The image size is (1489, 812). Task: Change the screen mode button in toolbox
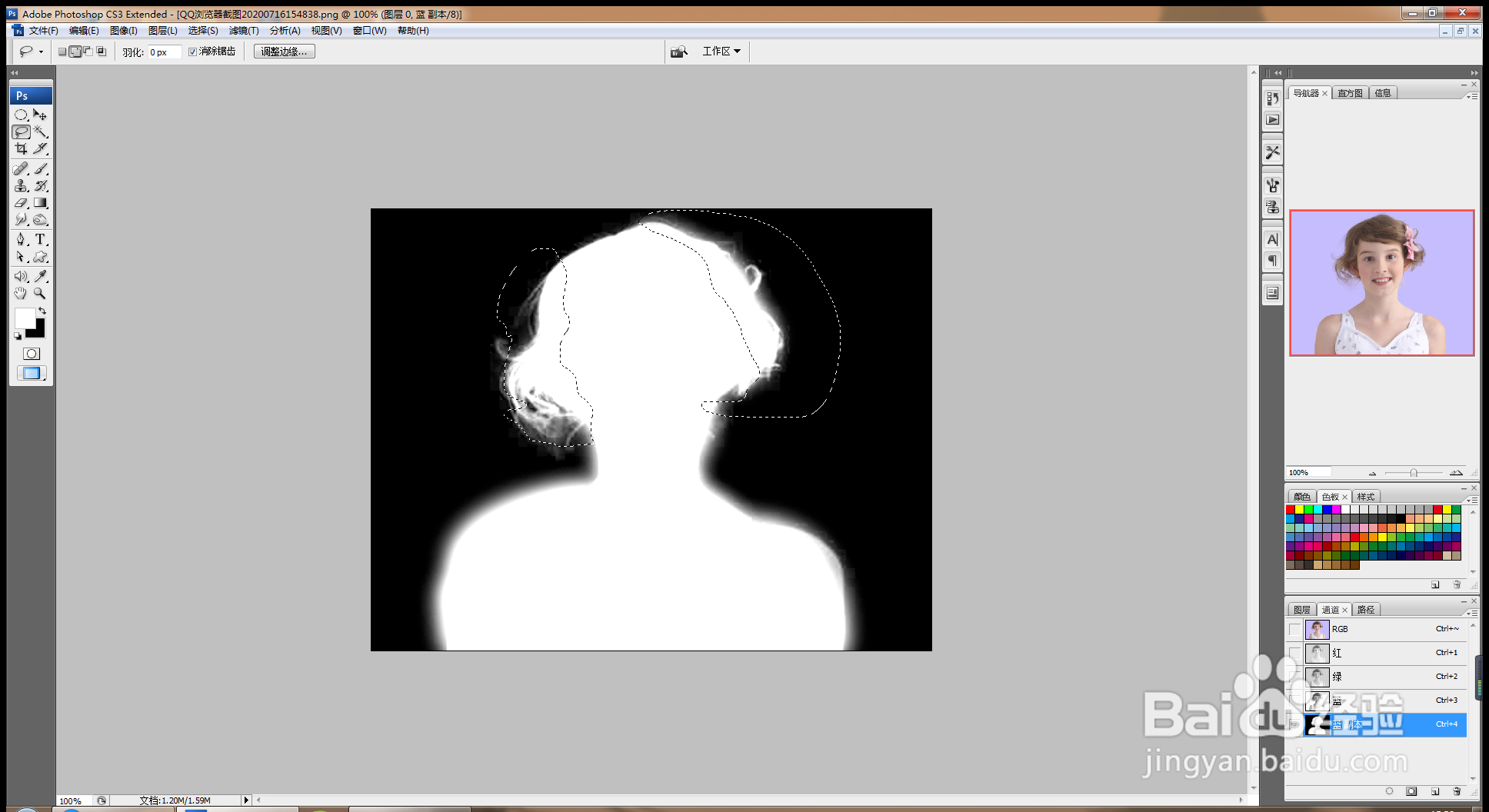point(32,374)
